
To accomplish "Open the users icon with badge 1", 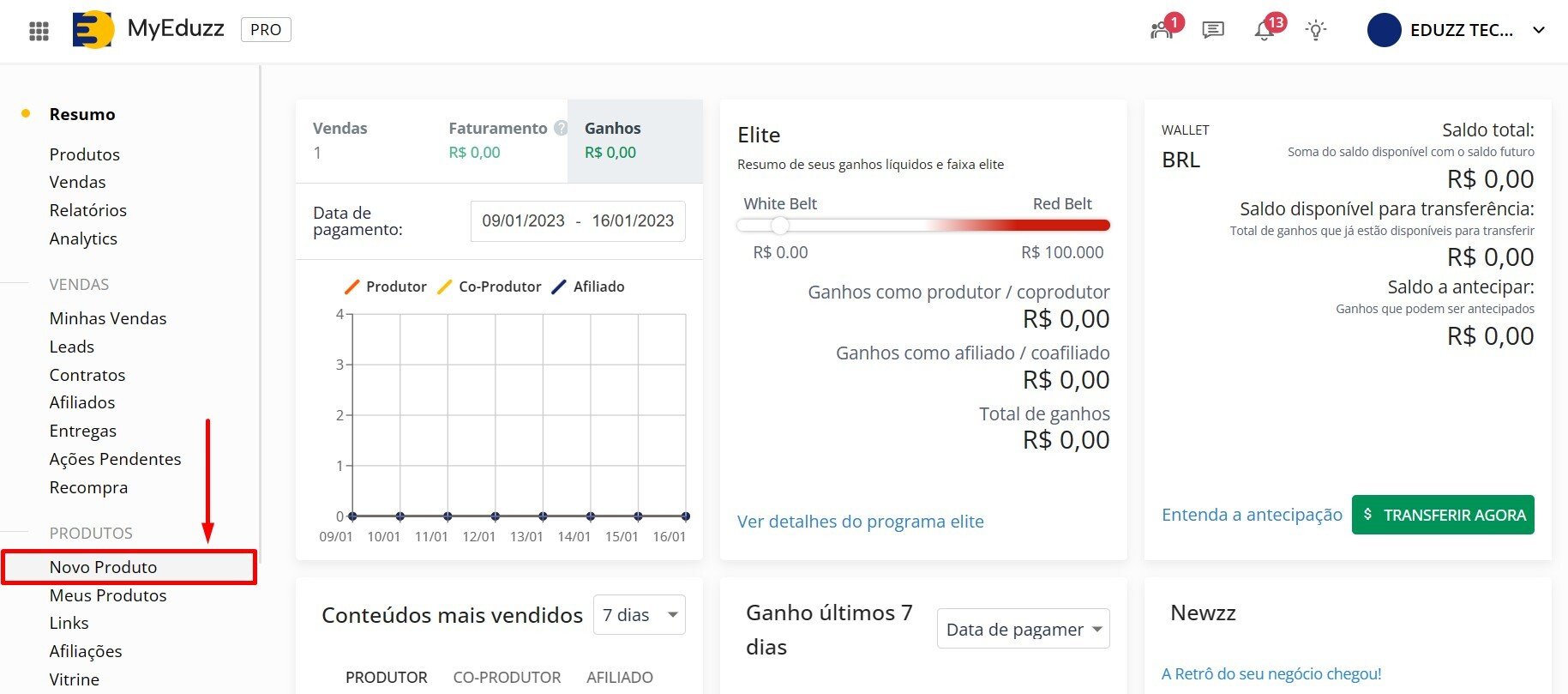I will tap(1162, 30).
